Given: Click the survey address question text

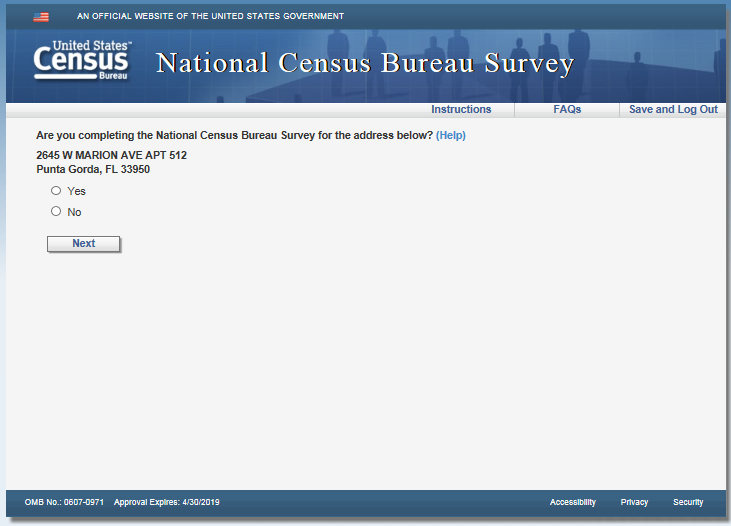Looking at the screenshot, I should [234, 135].
